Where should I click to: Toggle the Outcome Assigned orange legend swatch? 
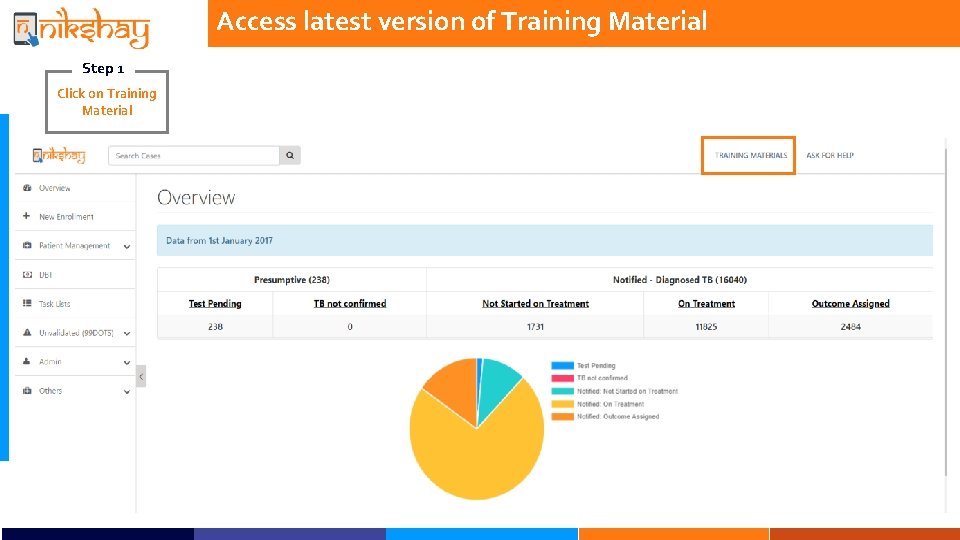point(562,416)
